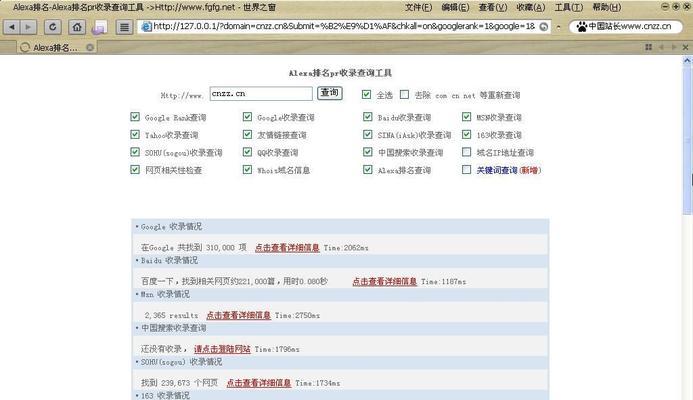Toggle the 去除 com cn net checkbox
The image size is (693, 400).
tap(404, 94)
